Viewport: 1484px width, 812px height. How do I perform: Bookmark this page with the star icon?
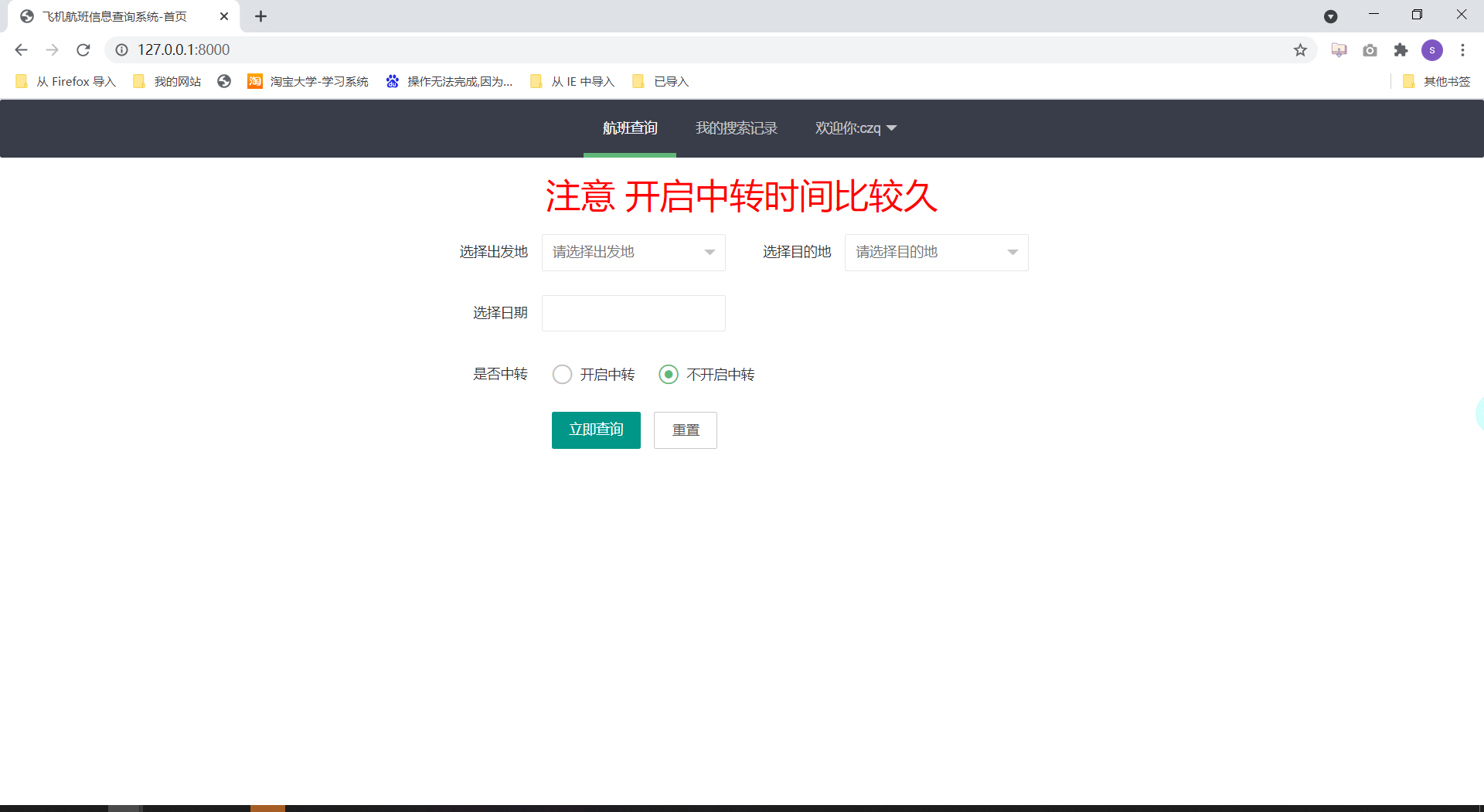tap(1300, 49)
